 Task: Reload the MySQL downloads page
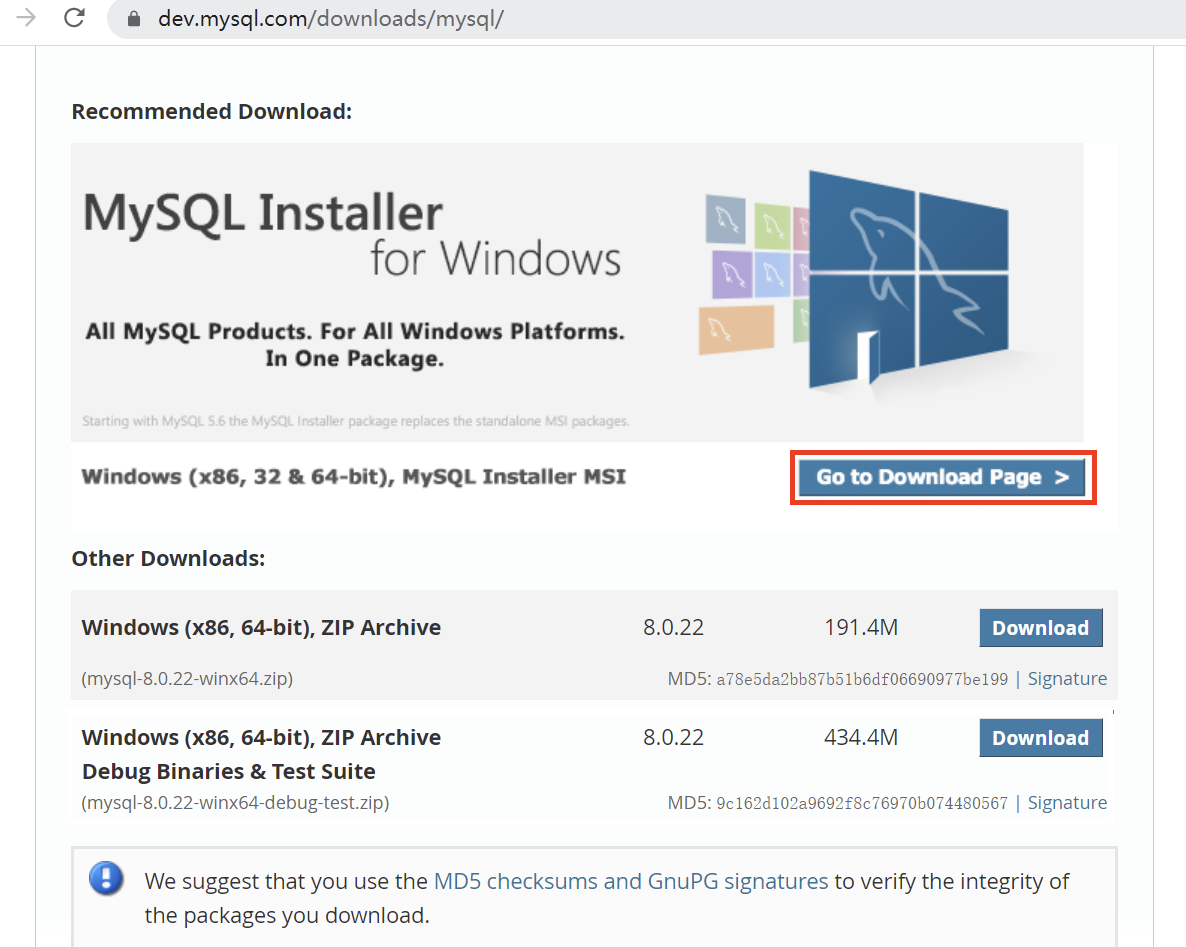pos(74,18)
